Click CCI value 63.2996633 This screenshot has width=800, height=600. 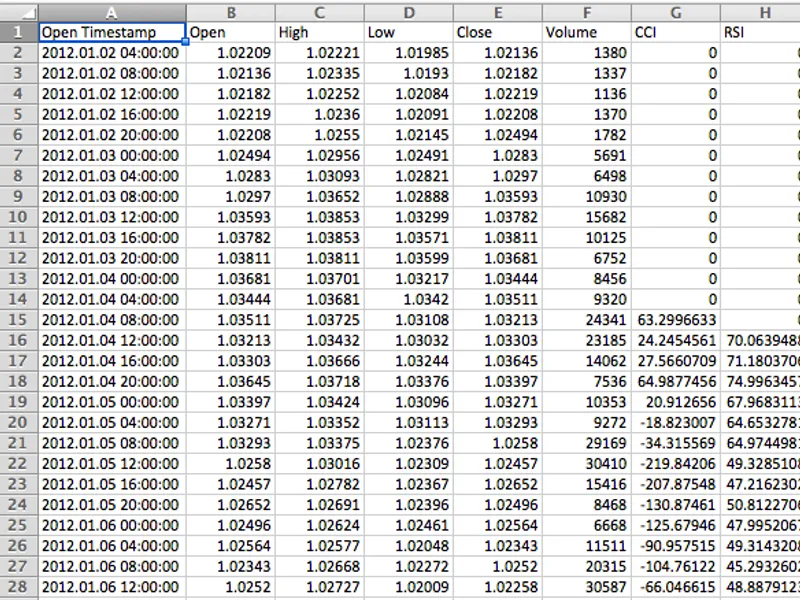pos(676,320)
